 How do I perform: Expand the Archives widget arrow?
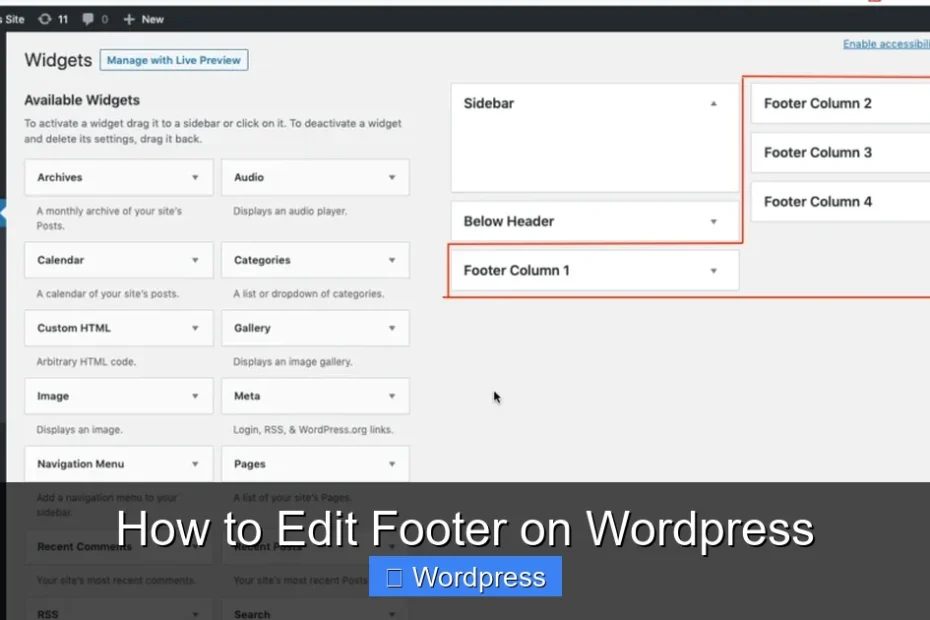click(x=195, y=177)
